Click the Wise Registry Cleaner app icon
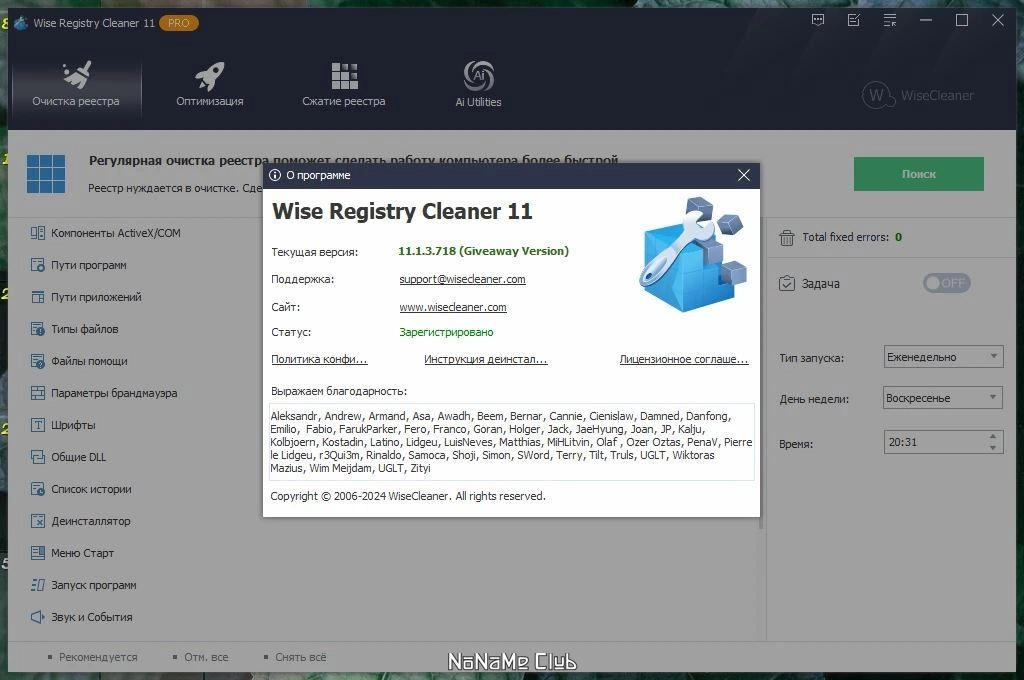Image resolution: width=1024 pixels, height=680 pixels. 21,23
